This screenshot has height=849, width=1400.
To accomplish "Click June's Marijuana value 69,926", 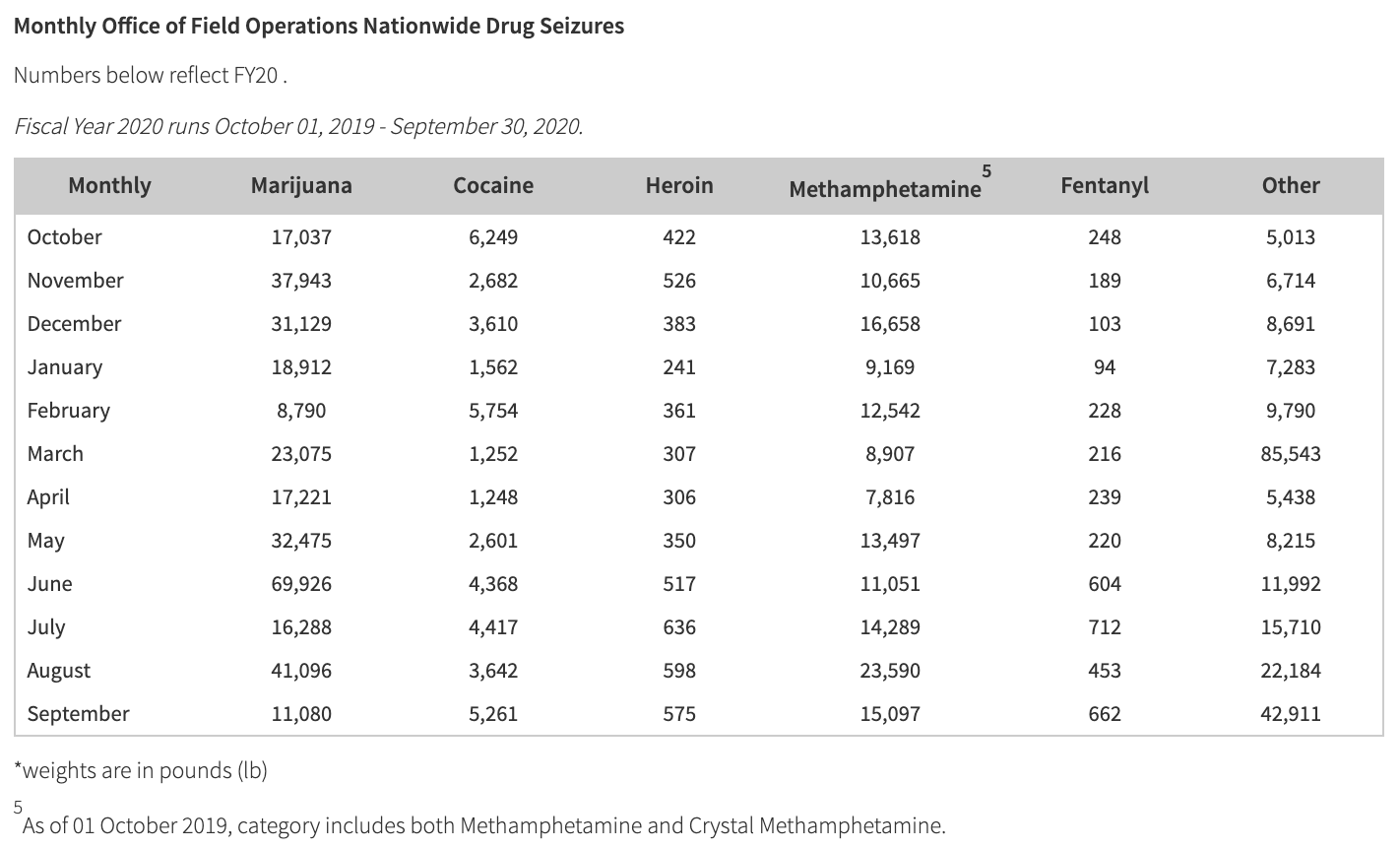I will (x=301, y=584).
